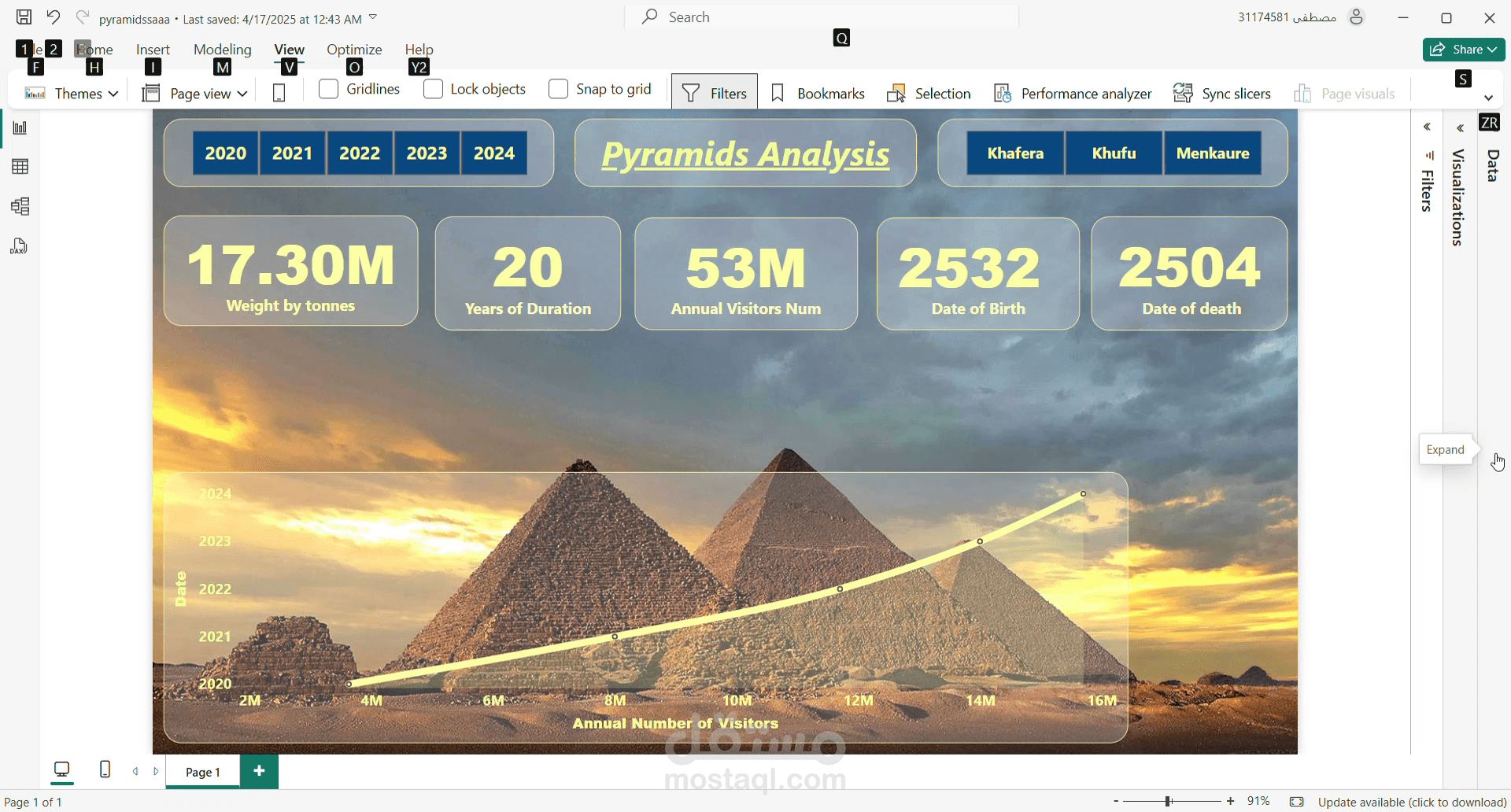Click the Undo arrow icon
Viewport: 1511px width, 812px height.
coord(54,17)
